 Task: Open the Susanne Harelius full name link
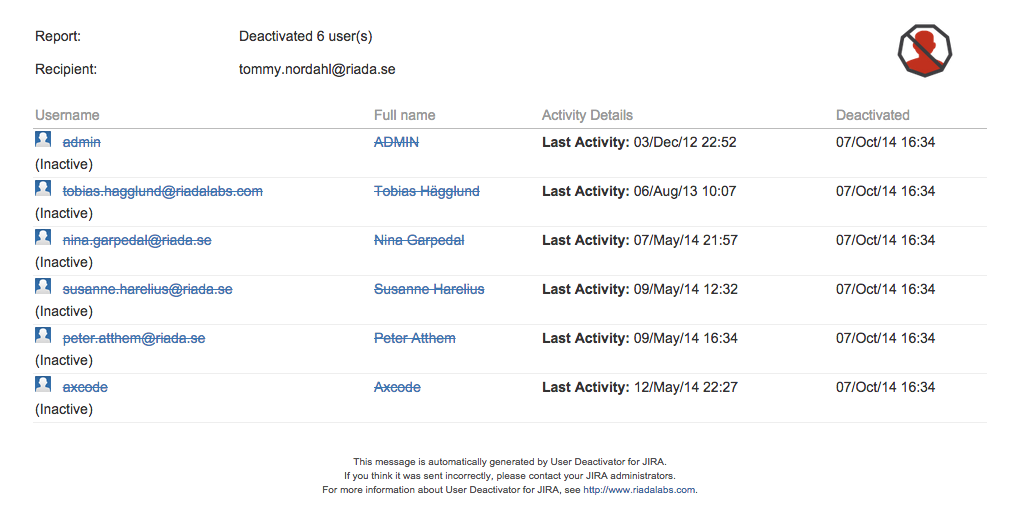tap(429, 289)
